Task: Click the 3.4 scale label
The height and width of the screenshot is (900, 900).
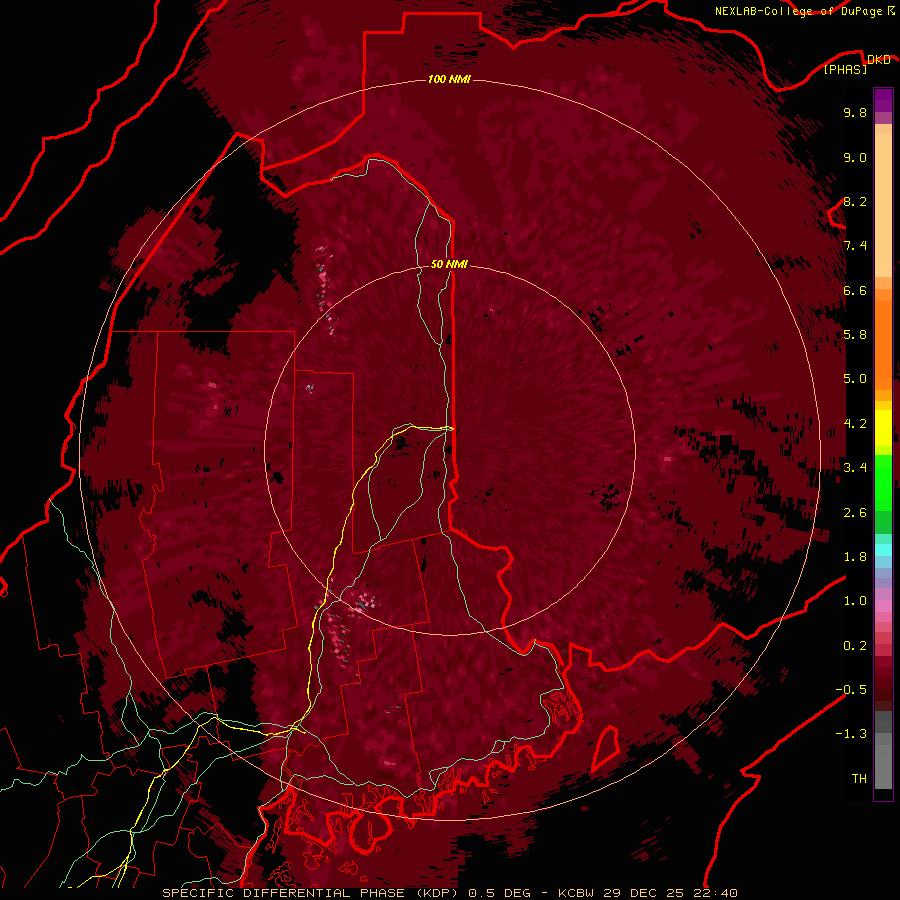Action: [855, 468]
